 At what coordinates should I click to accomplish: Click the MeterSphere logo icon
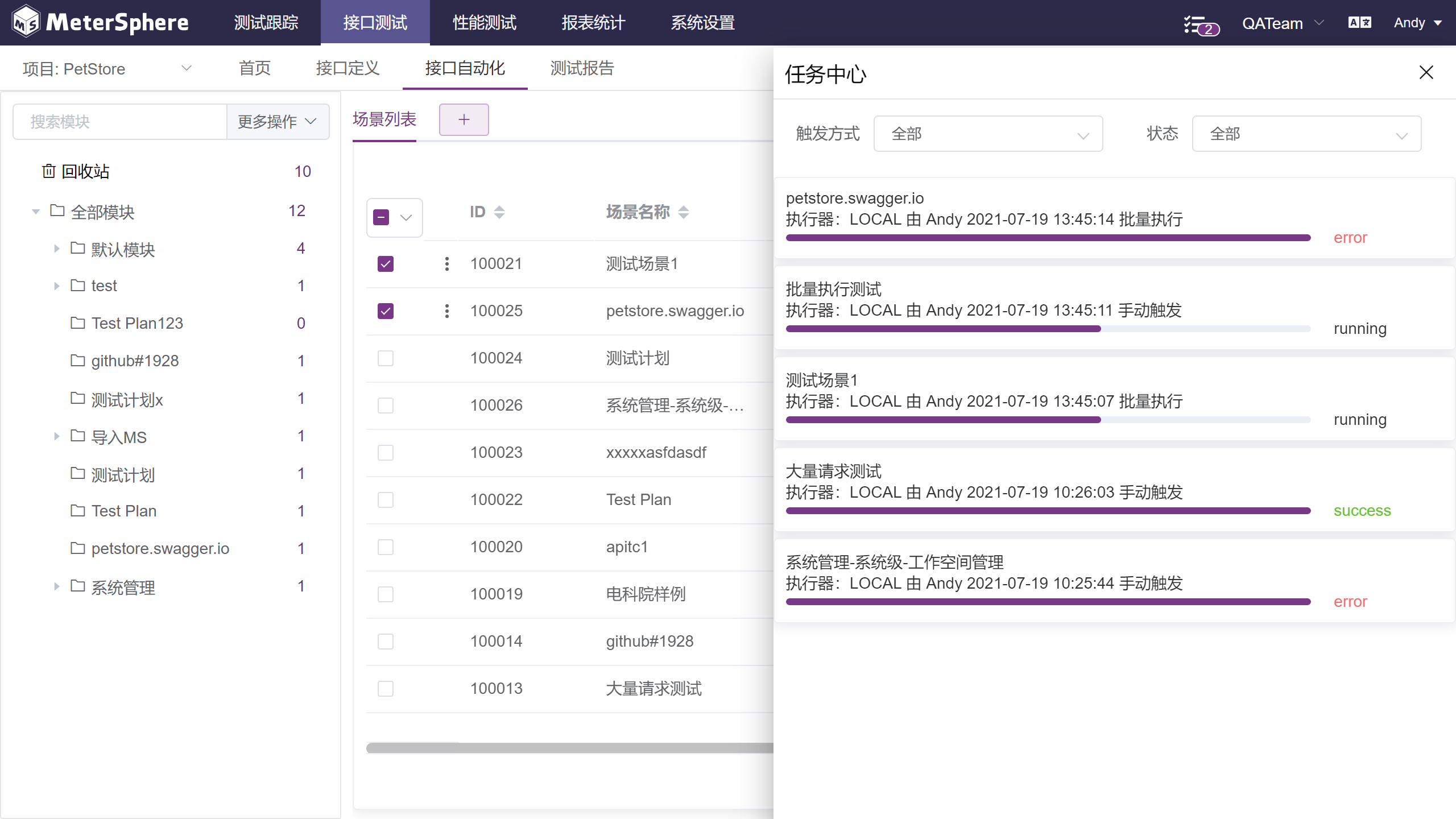(26, 22)
